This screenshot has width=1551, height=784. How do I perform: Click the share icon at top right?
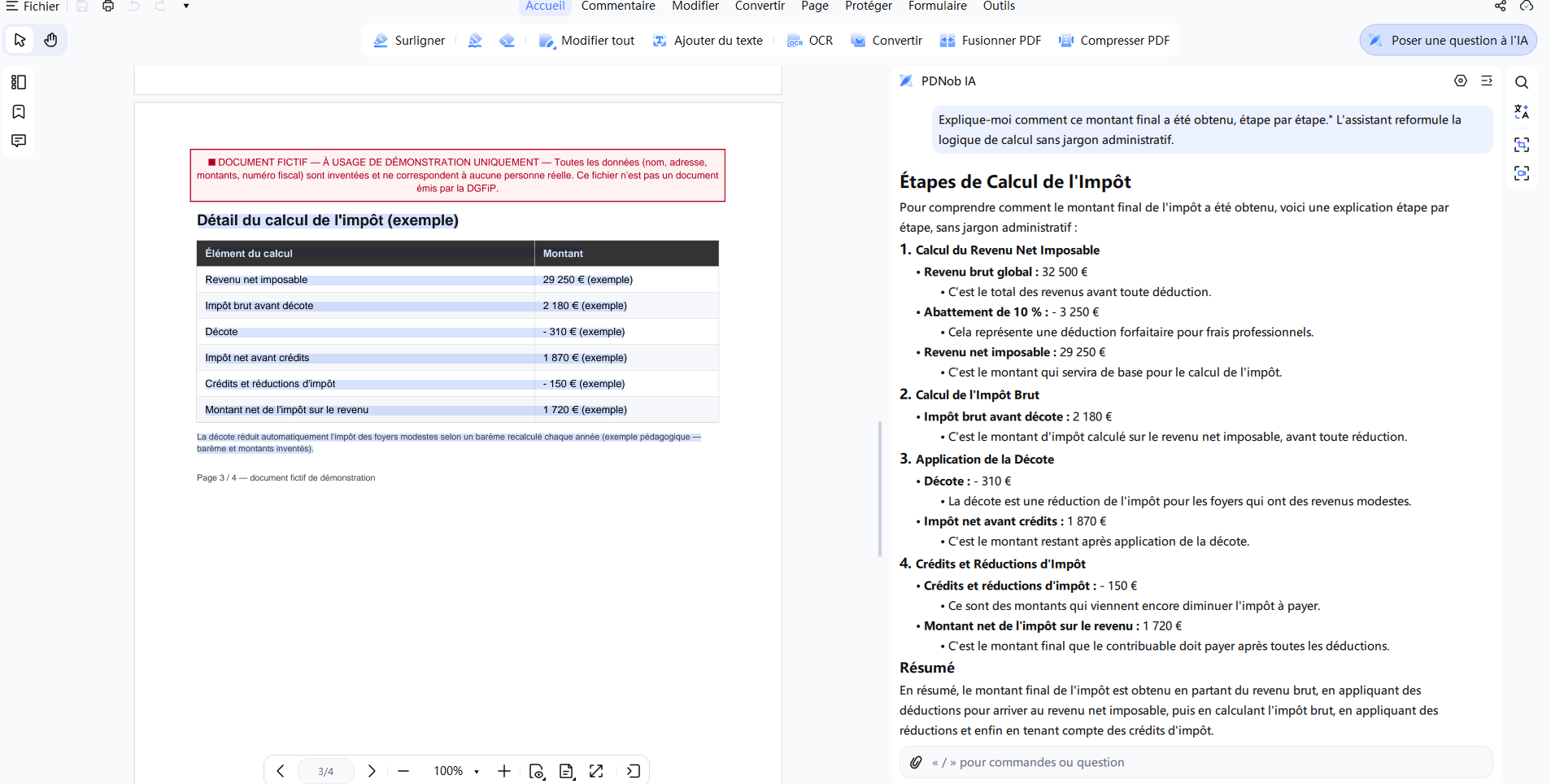click(x=1501, y=7)
